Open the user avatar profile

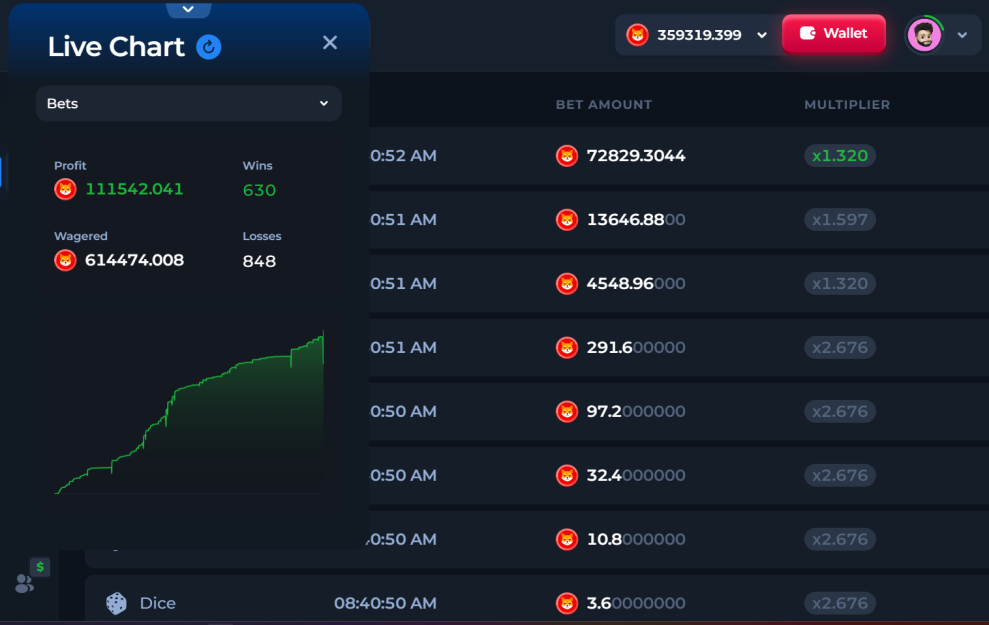point(924,35)
